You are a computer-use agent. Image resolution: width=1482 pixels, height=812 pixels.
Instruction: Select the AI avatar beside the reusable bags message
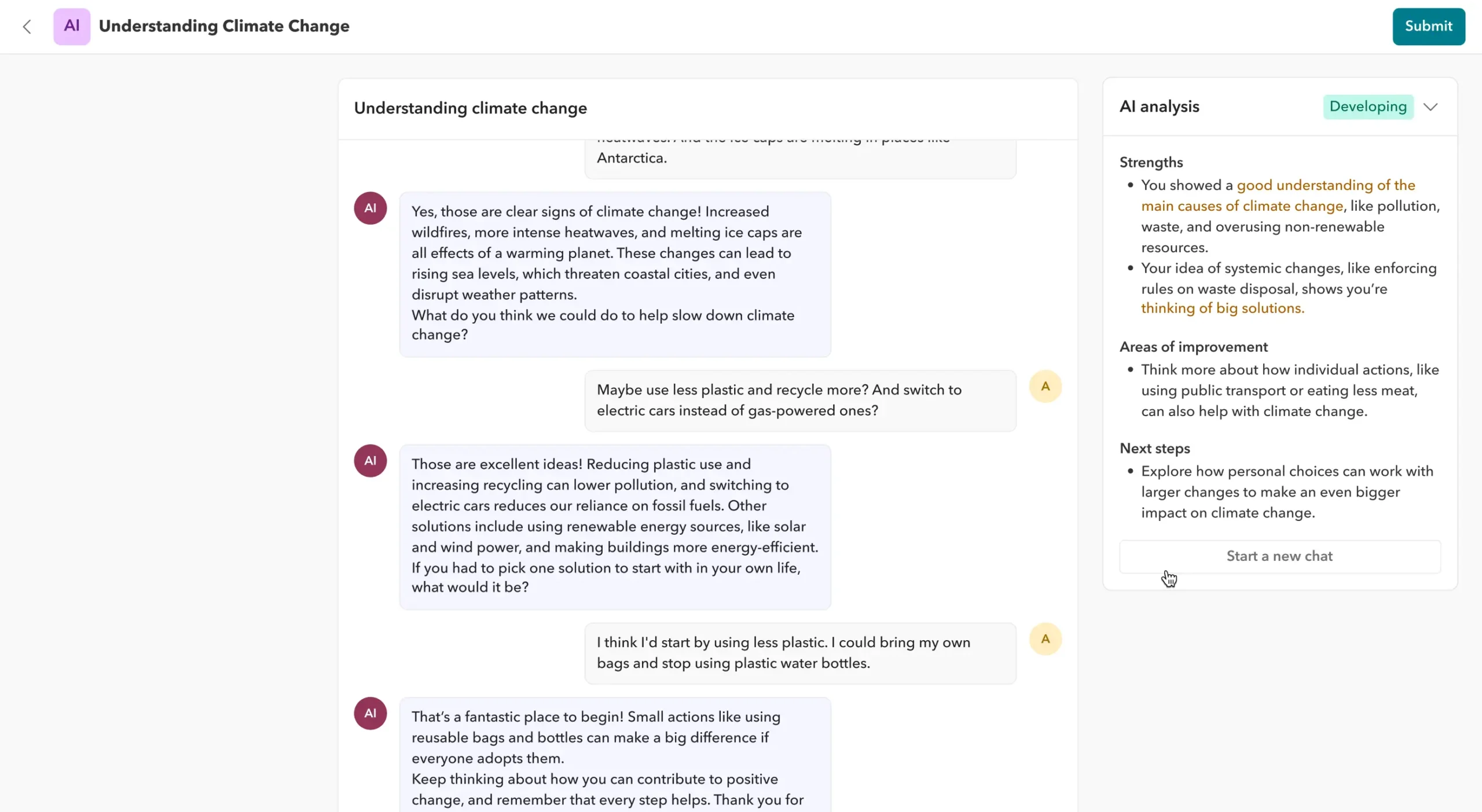[x=370, y=713]
